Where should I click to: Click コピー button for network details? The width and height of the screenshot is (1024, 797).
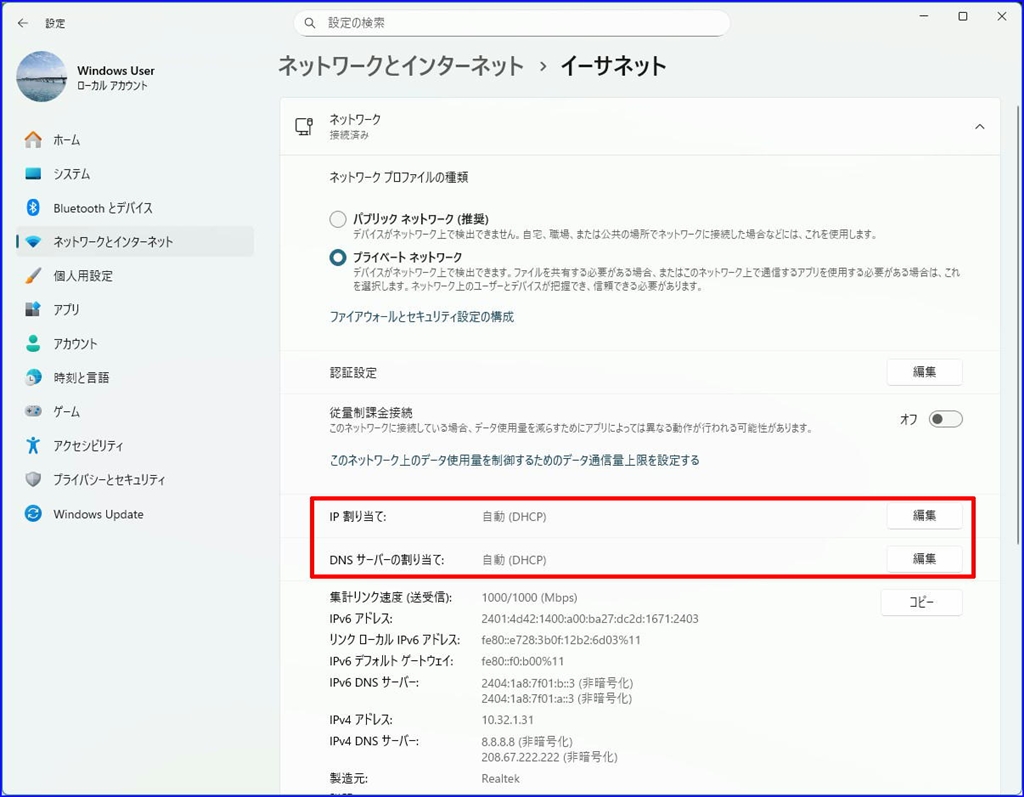(921, 602)
